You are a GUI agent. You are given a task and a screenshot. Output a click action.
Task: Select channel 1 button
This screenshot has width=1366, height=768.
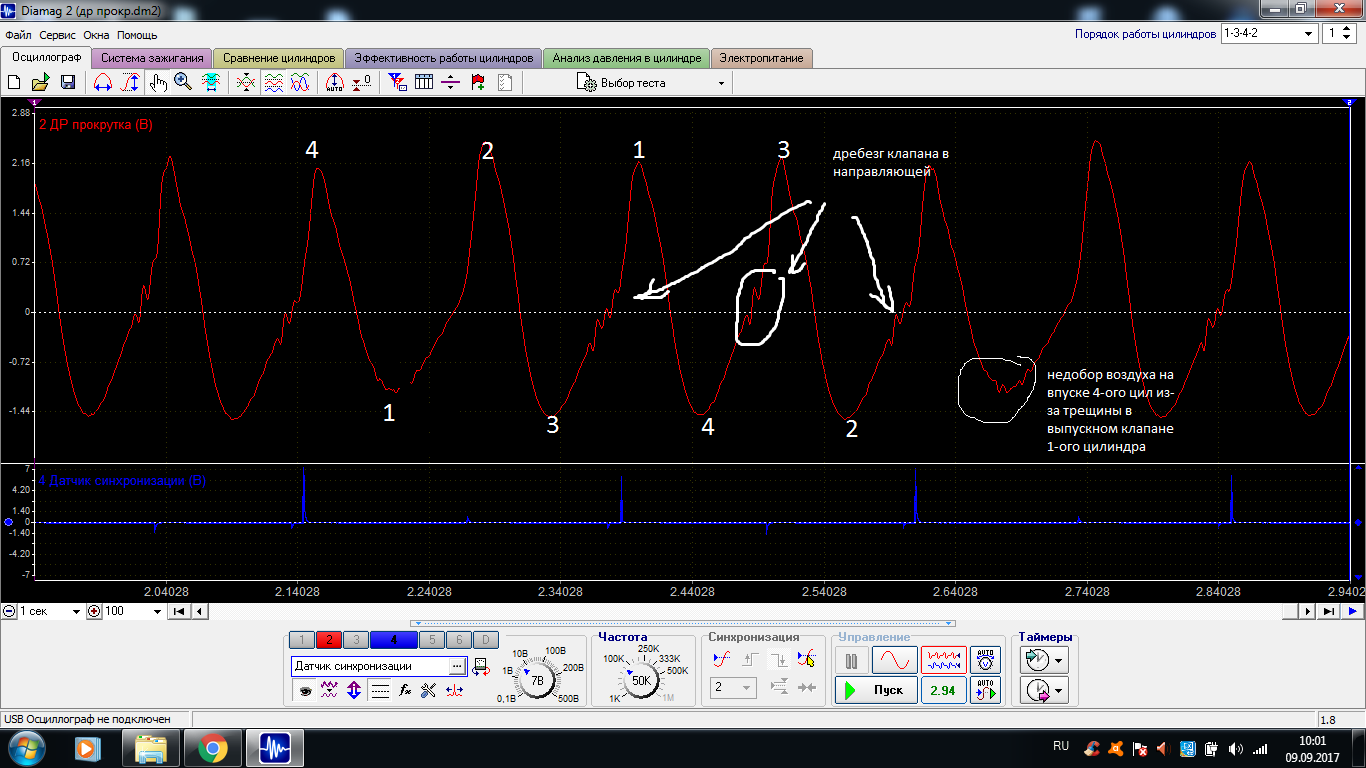pyautogui.click(x=301, y=640)
